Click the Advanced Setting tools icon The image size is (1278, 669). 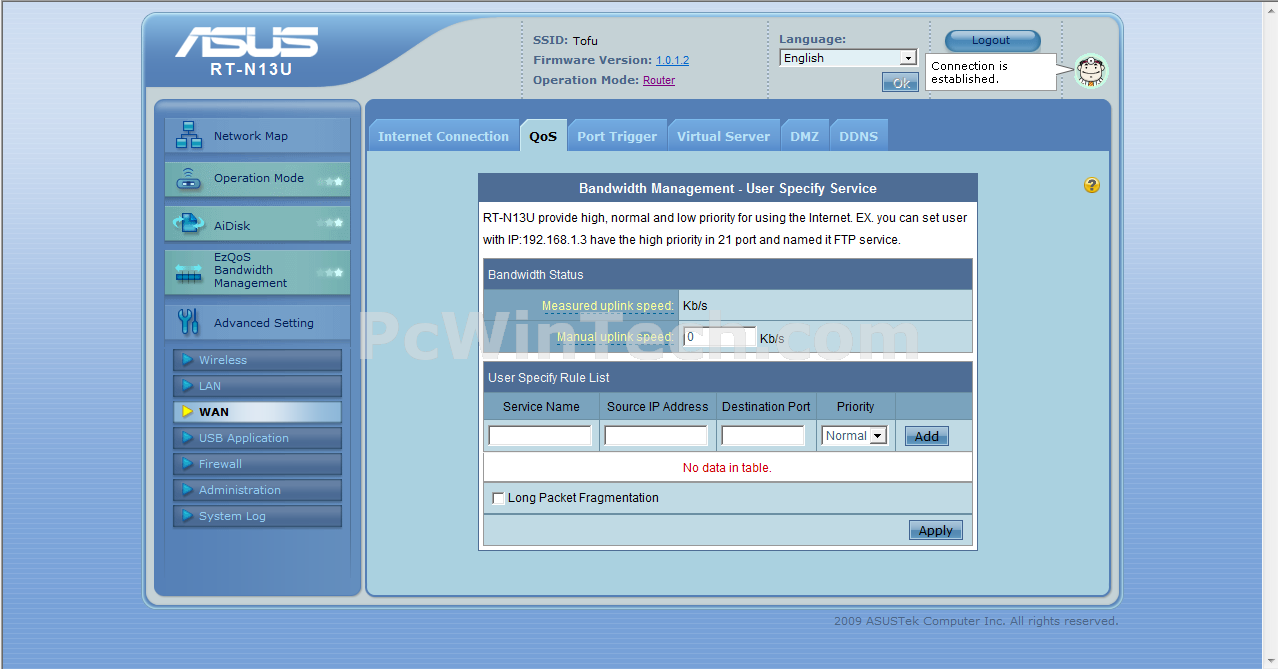coord(189,322)
